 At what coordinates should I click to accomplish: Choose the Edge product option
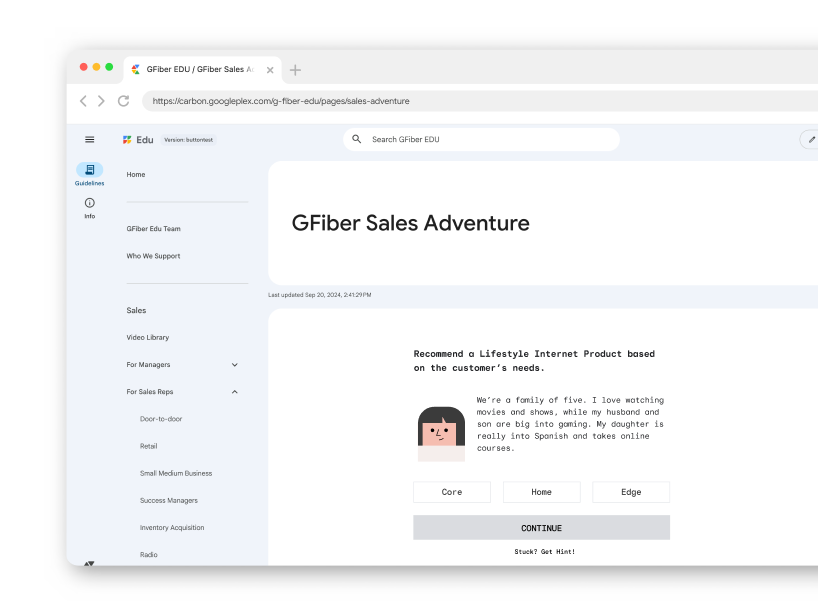click(x=631, y=492)
